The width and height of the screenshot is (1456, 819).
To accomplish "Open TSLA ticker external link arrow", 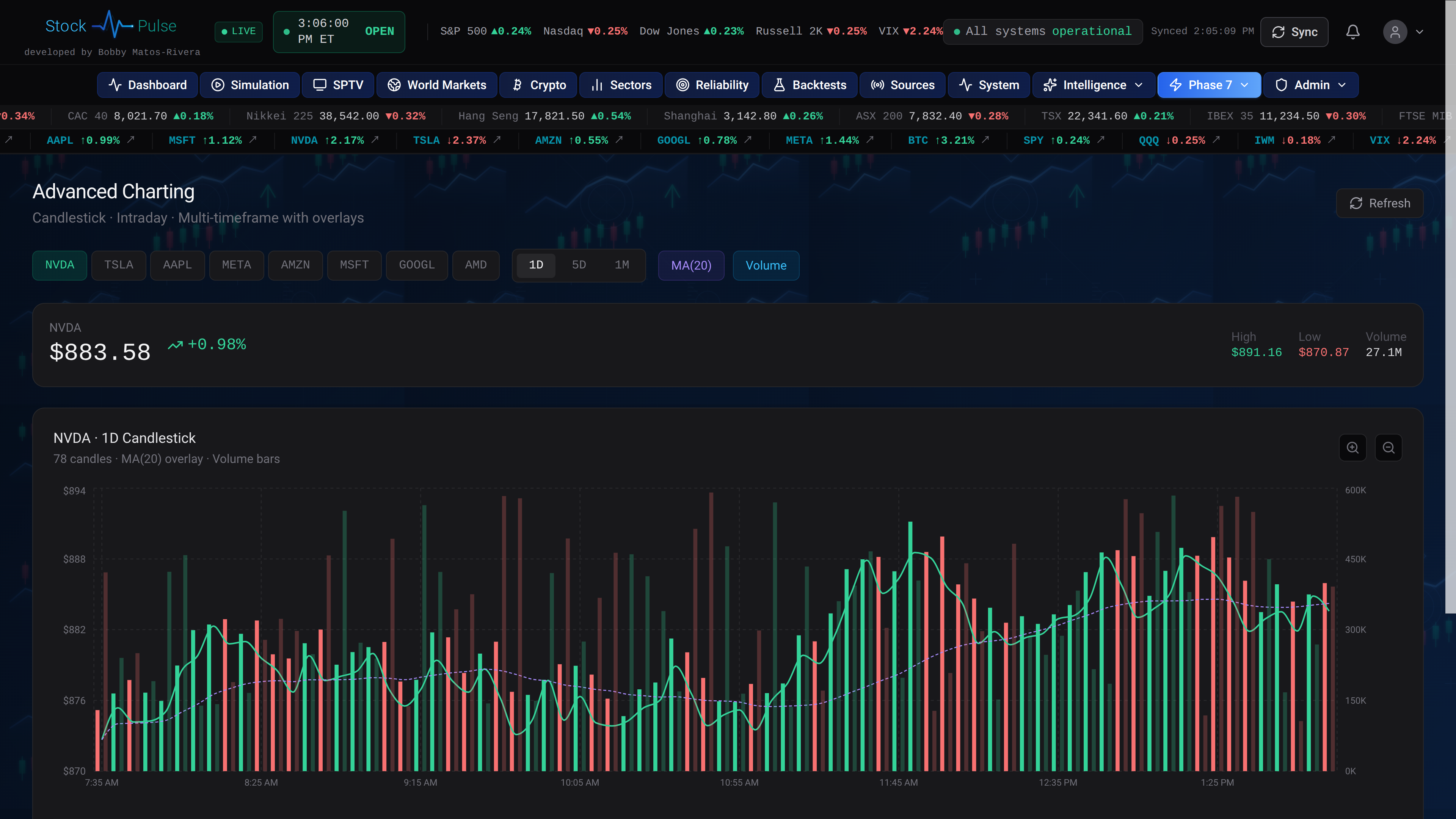I will point(497,140).
